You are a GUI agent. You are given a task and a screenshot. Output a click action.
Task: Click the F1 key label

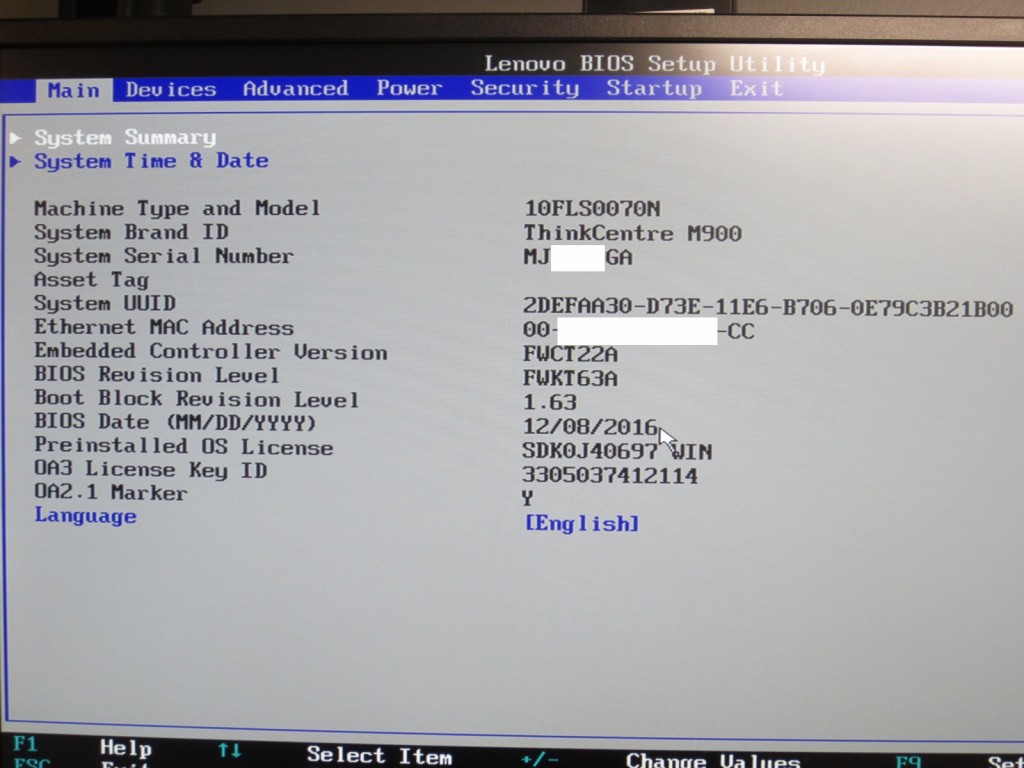(x=25, y=745)
